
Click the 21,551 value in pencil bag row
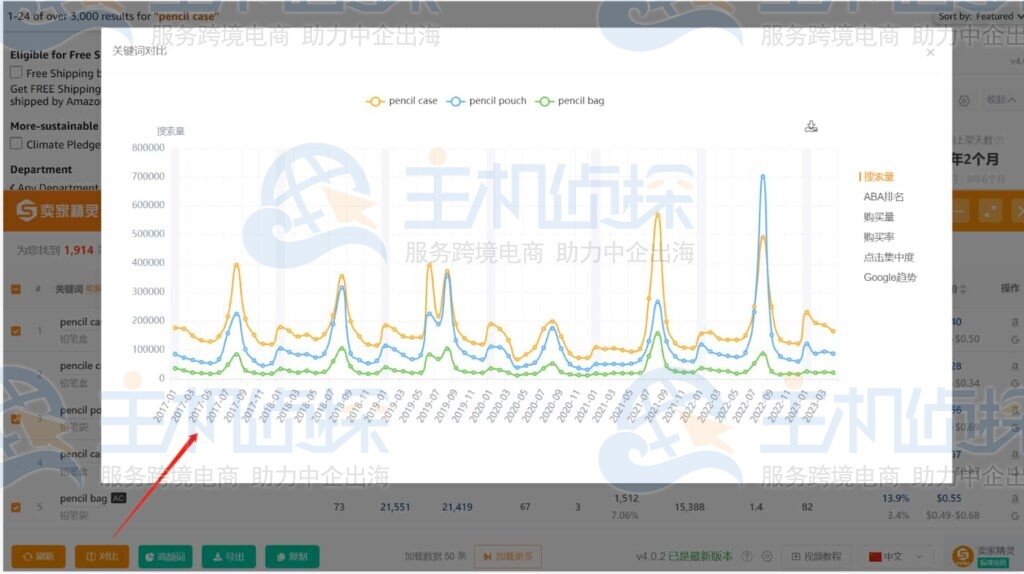pyautogui.click(x=395, y=507)
